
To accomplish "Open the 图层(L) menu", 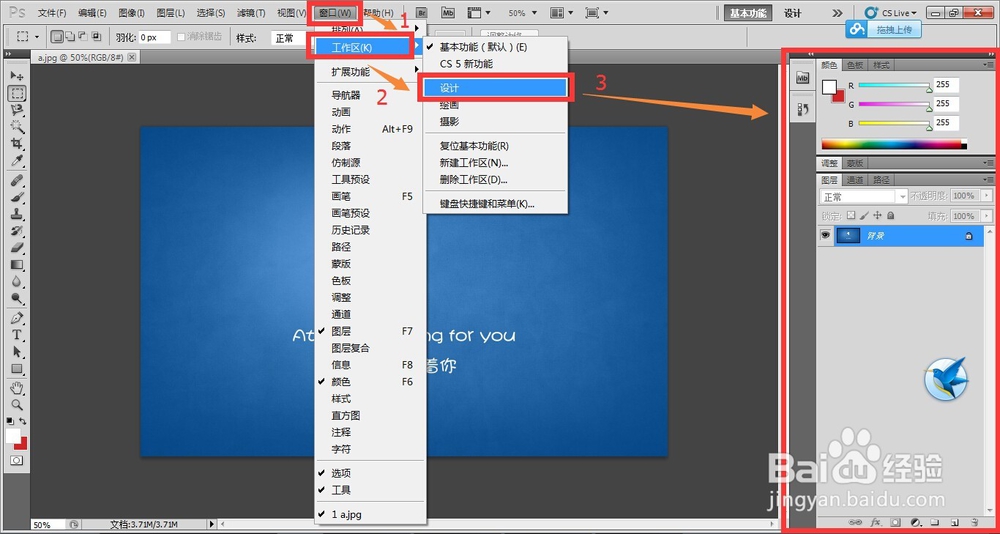I will click(x=170, y=13).
